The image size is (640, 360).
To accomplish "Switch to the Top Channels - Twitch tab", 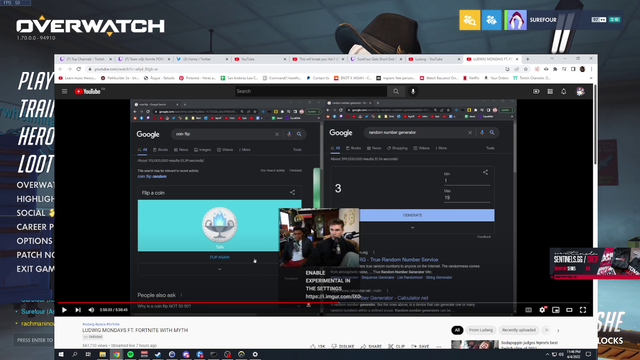I will tap(85, 59).
